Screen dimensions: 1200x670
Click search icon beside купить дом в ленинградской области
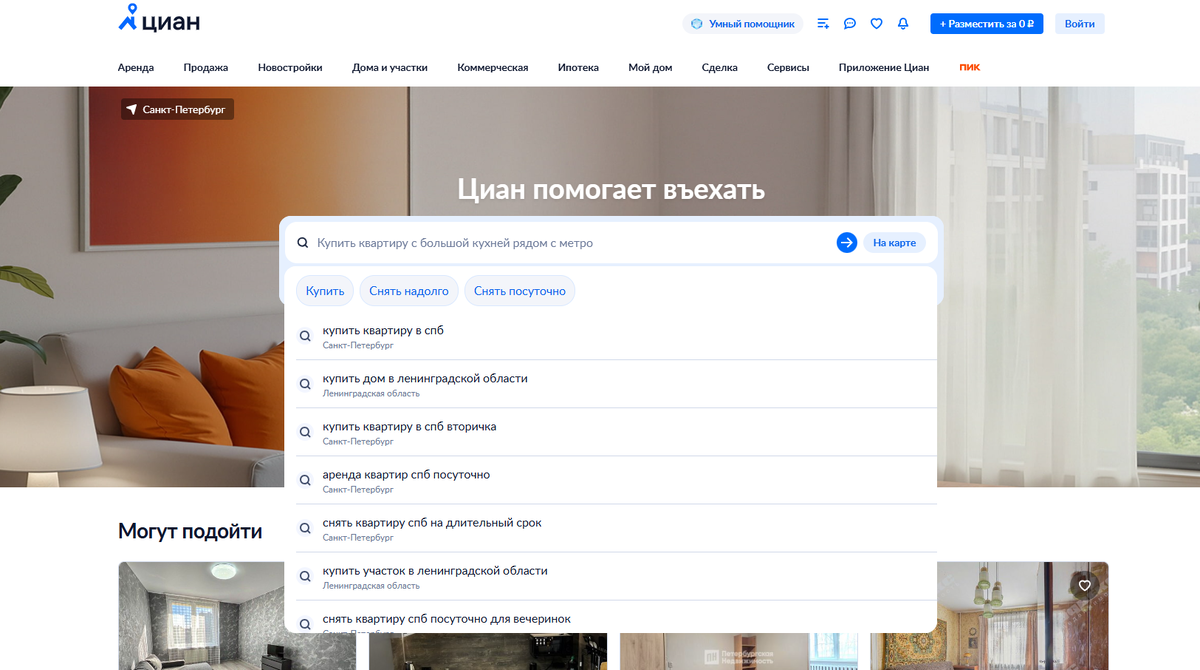[x=306, y=385]
